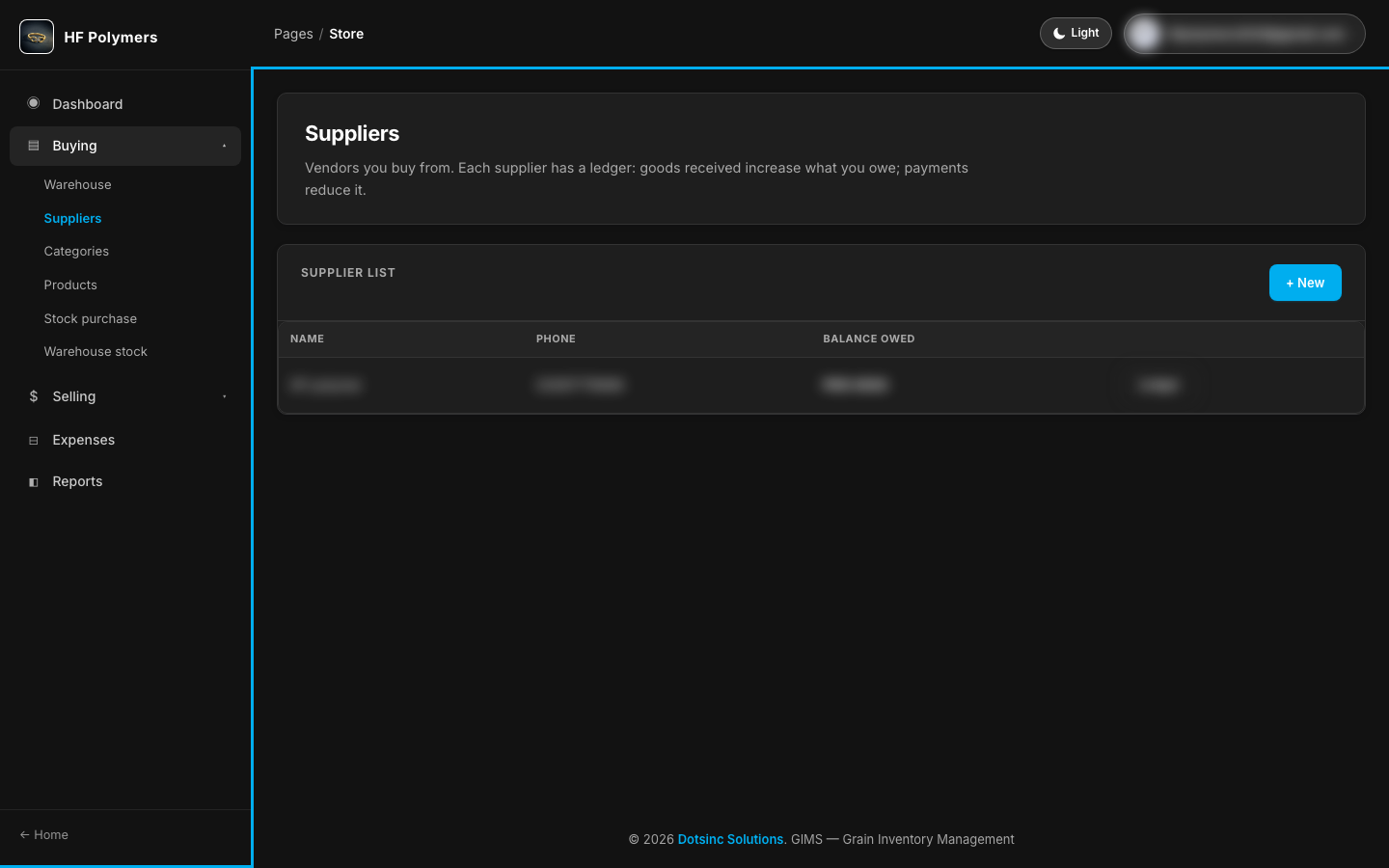Click the Dashboard circle icon
The width and height of the screenshot is (1389, 868).
point(34,103)
